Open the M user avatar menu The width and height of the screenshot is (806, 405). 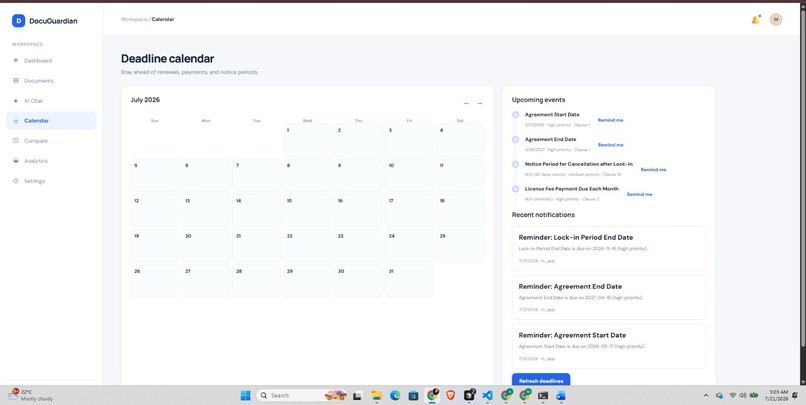coord(776,20)
